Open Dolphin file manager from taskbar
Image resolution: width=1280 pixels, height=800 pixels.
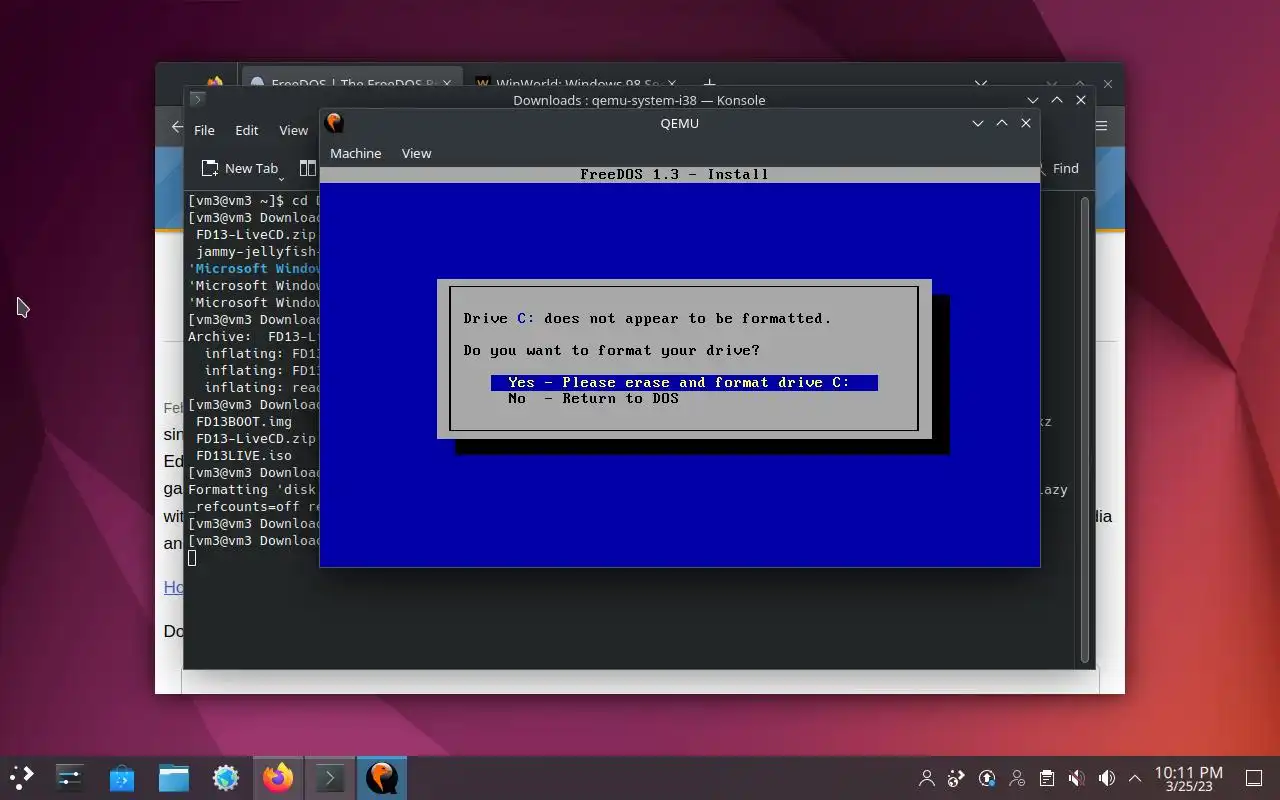click(174, 777)
